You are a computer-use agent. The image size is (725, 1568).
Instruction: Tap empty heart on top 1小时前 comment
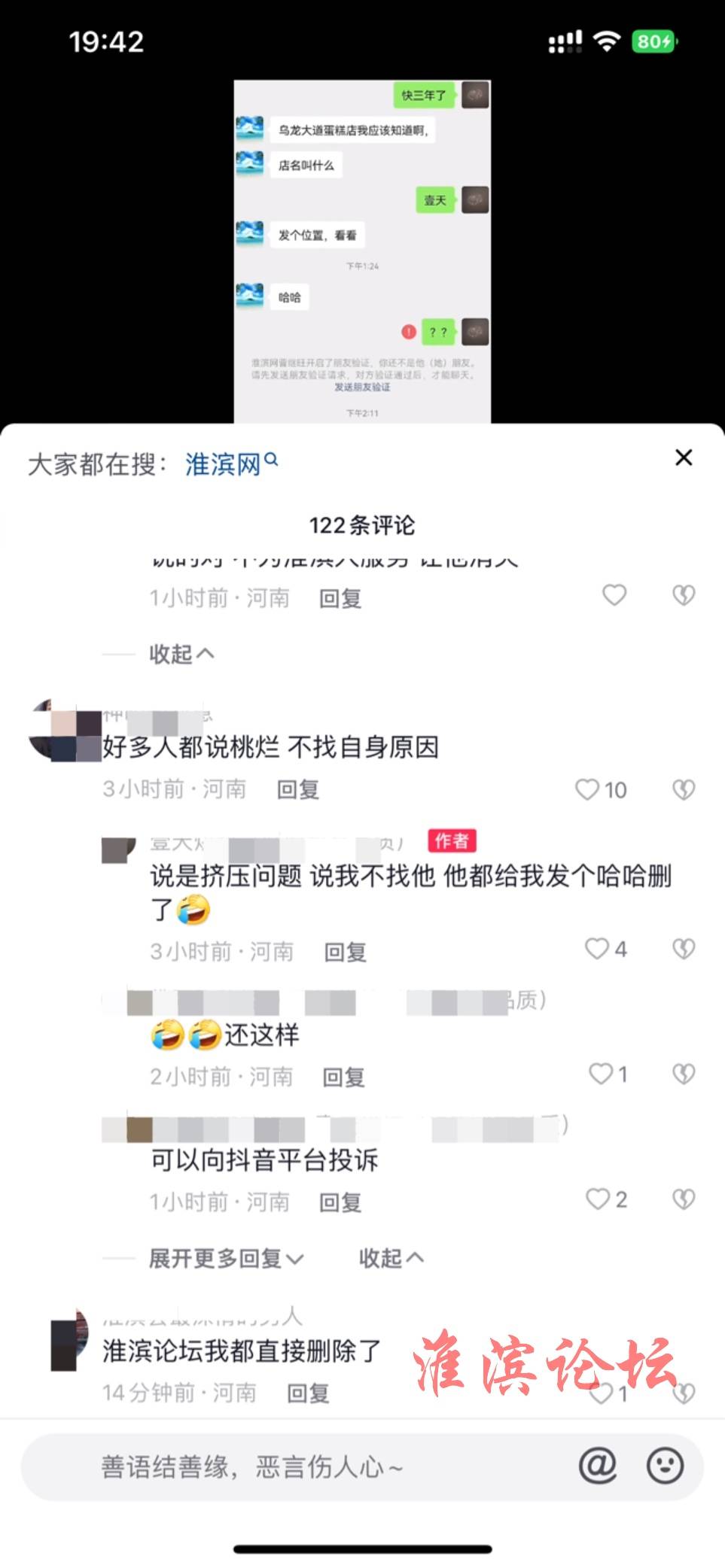614,595
